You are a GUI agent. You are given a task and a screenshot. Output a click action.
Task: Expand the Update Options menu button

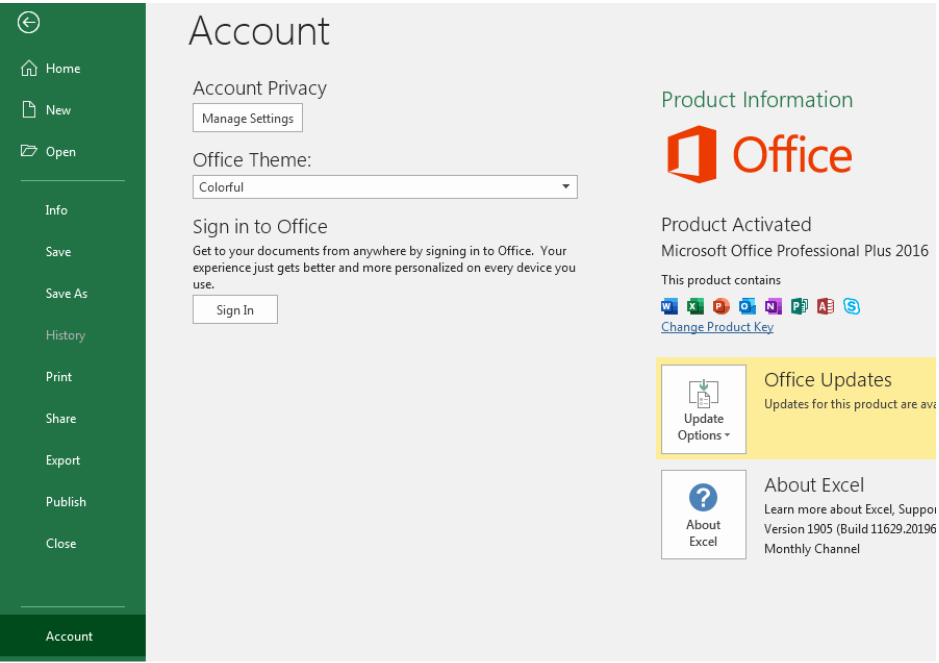coord(704,409)
